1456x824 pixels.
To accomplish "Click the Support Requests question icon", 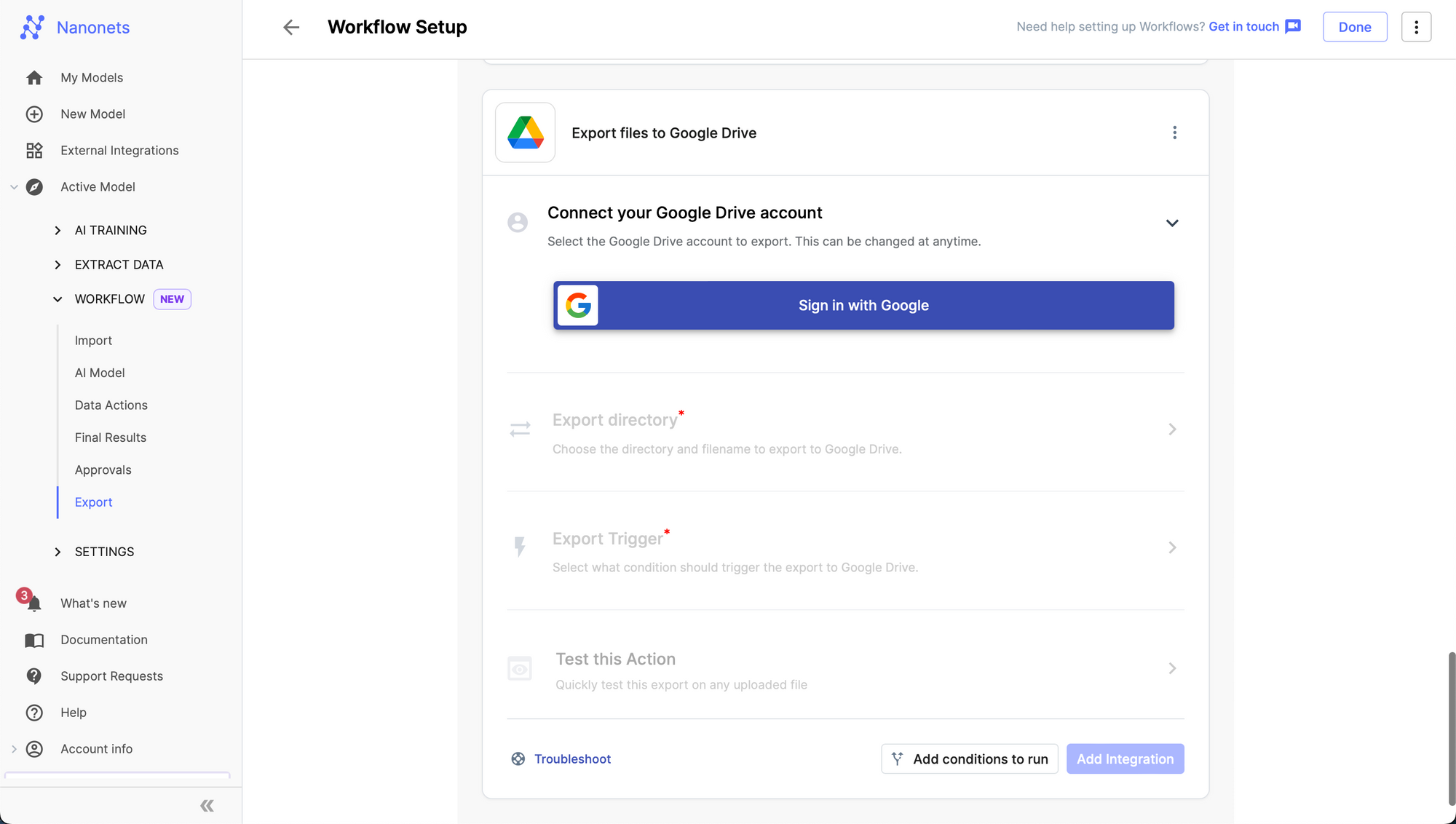I will click(33, 676).
